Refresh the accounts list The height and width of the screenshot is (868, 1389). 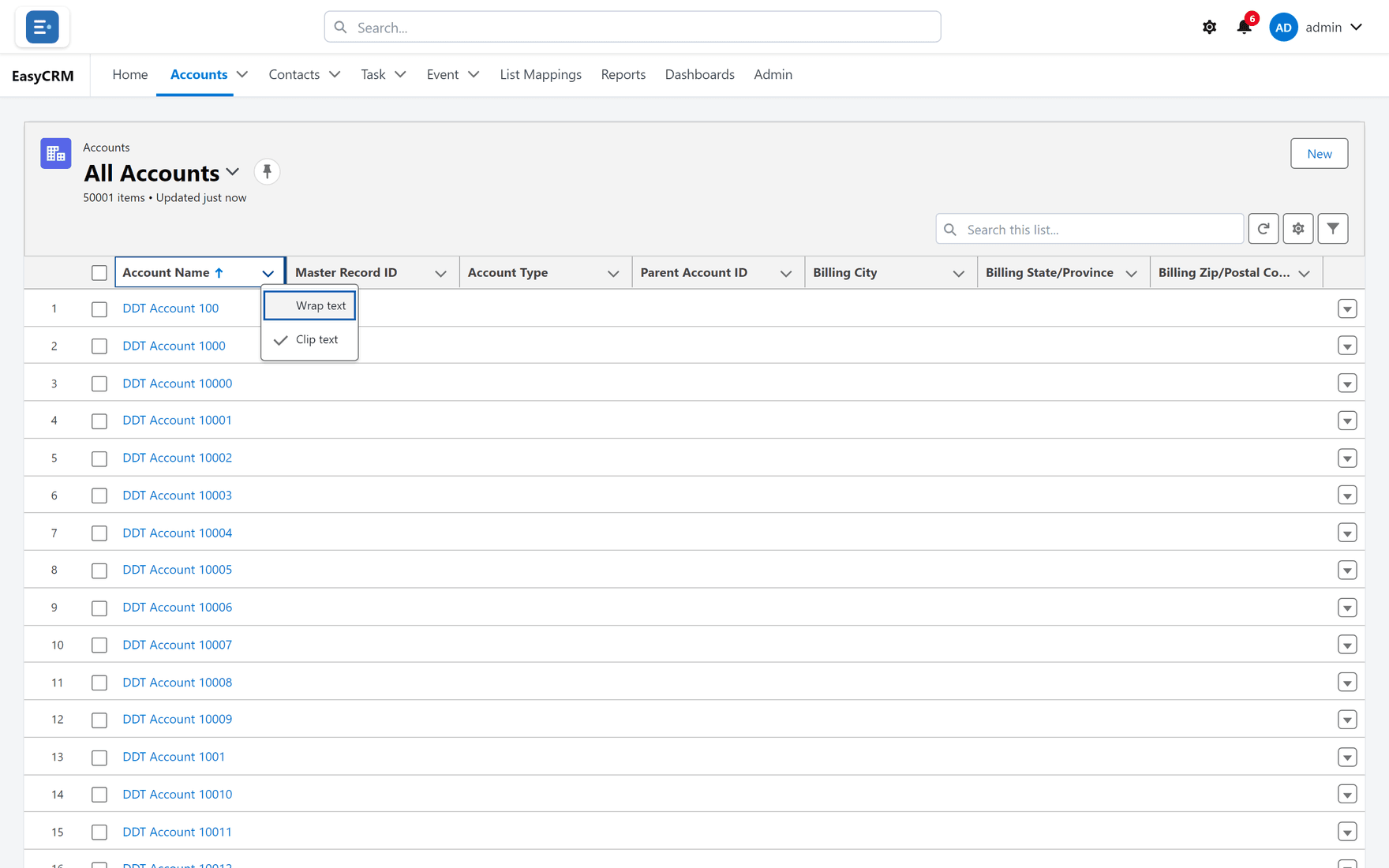click(x=1264, y=229)
